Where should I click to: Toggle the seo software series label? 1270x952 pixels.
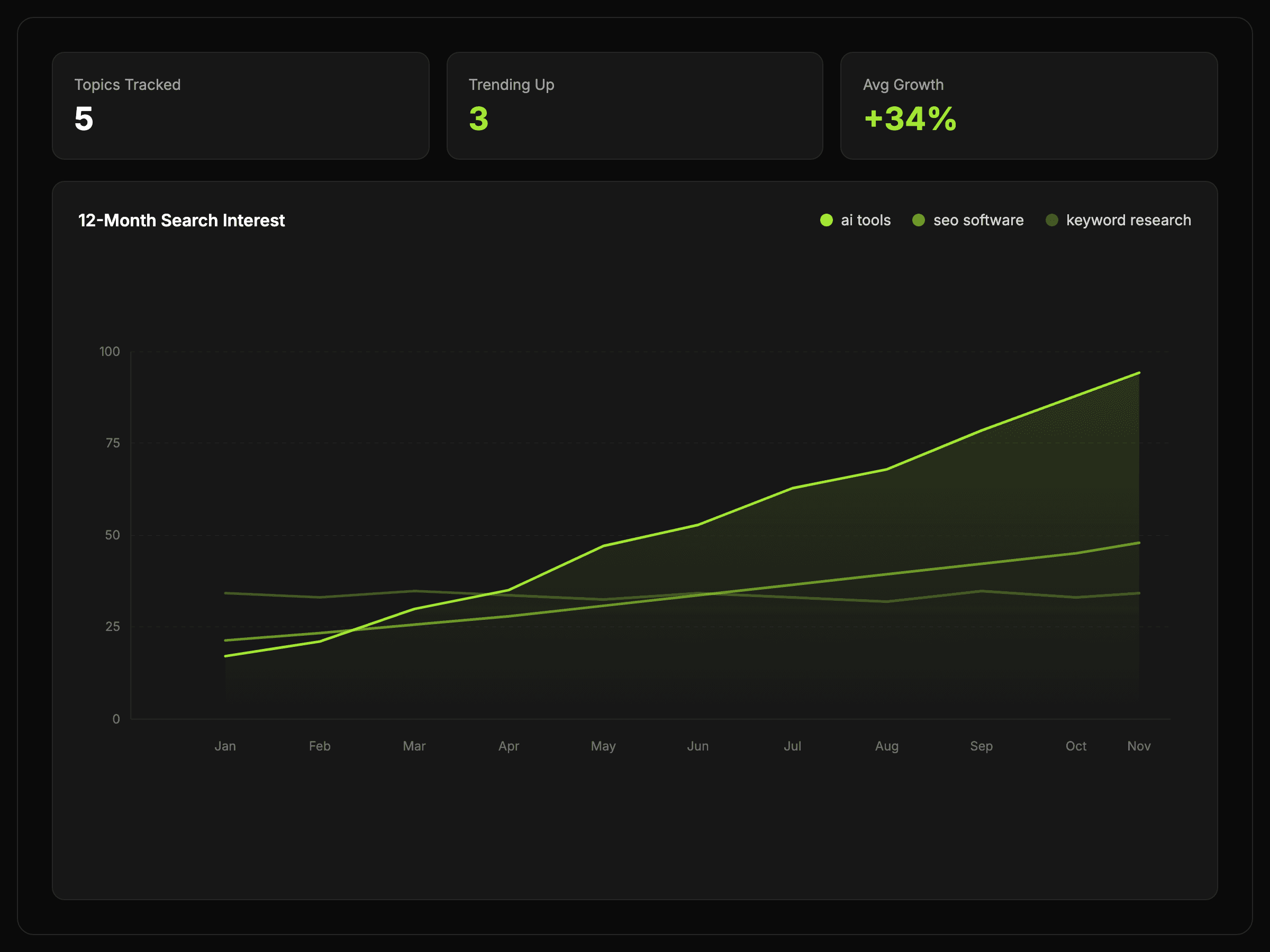[x=978, y=221]
